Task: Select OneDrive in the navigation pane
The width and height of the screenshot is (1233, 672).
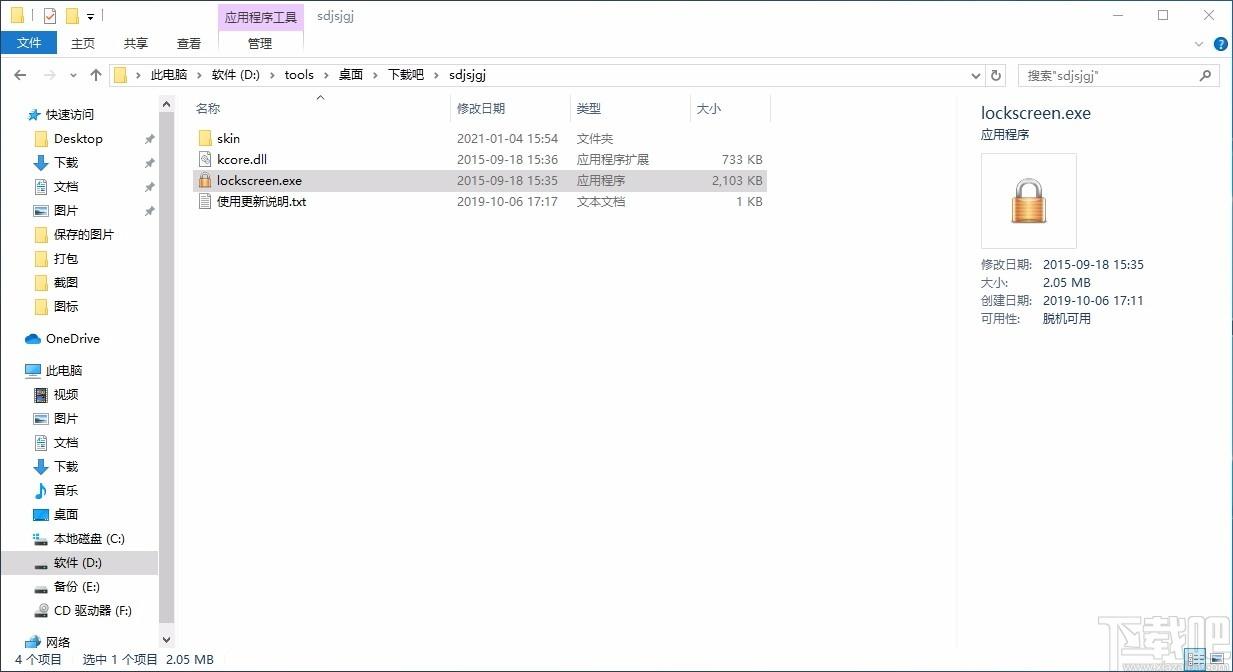Action: 72,338
